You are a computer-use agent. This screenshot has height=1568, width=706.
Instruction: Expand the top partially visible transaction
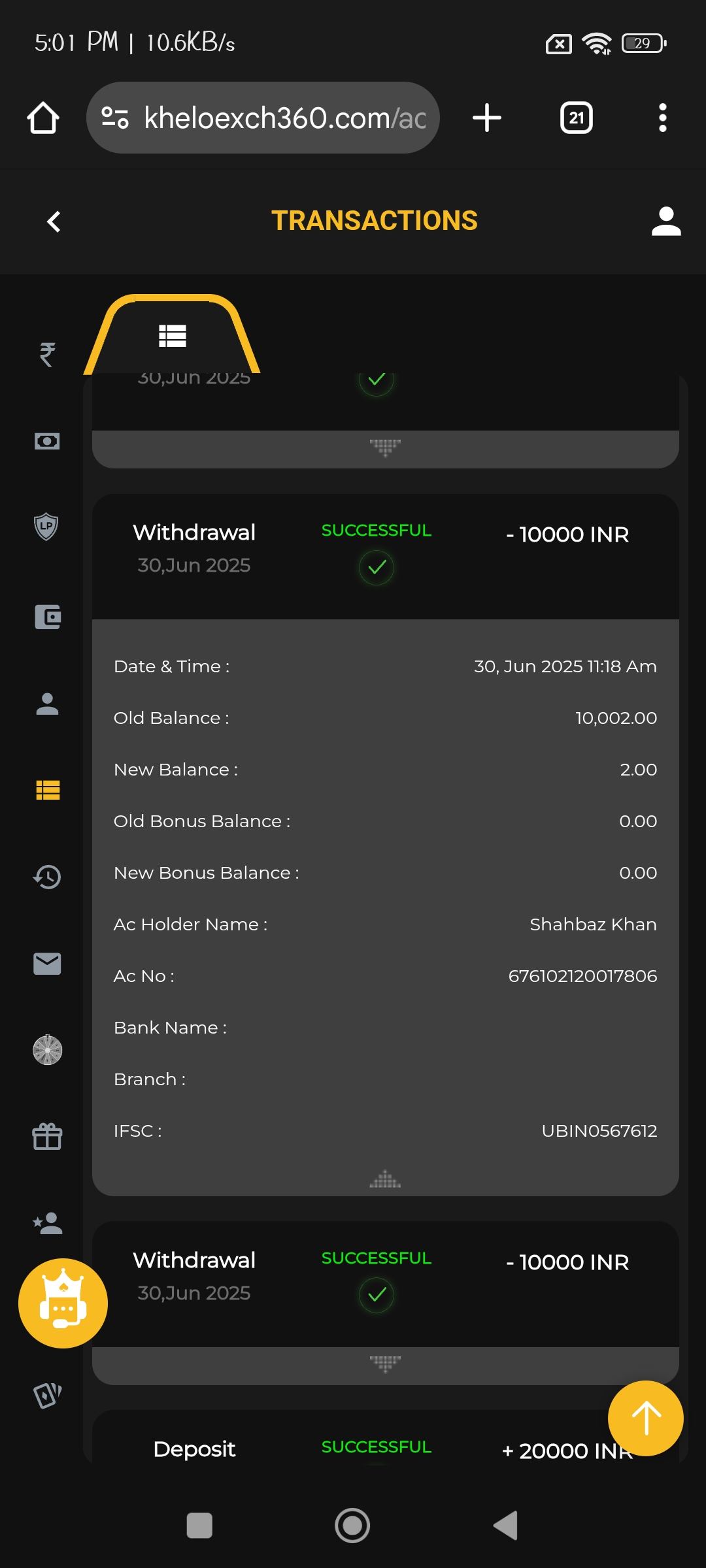pyautogui.click(x=385, y=448)
